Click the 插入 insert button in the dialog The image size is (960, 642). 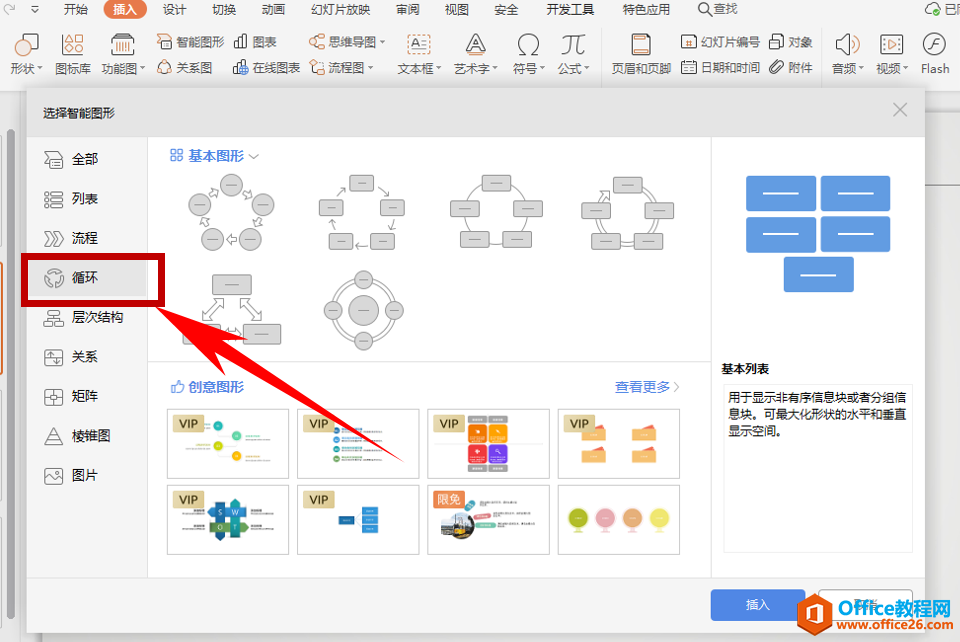point(757,605)
